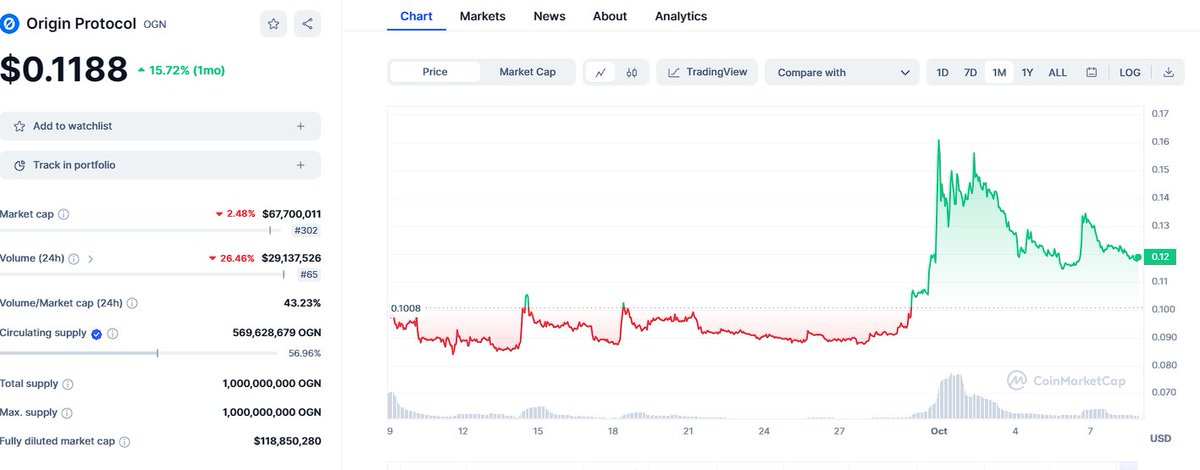Click the star favorite icon button
Screen dimensions: 1200x470
[275, 24]
